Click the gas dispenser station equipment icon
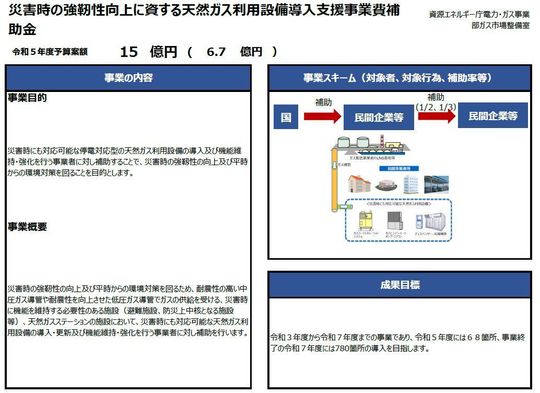 [x=430, y=222]
